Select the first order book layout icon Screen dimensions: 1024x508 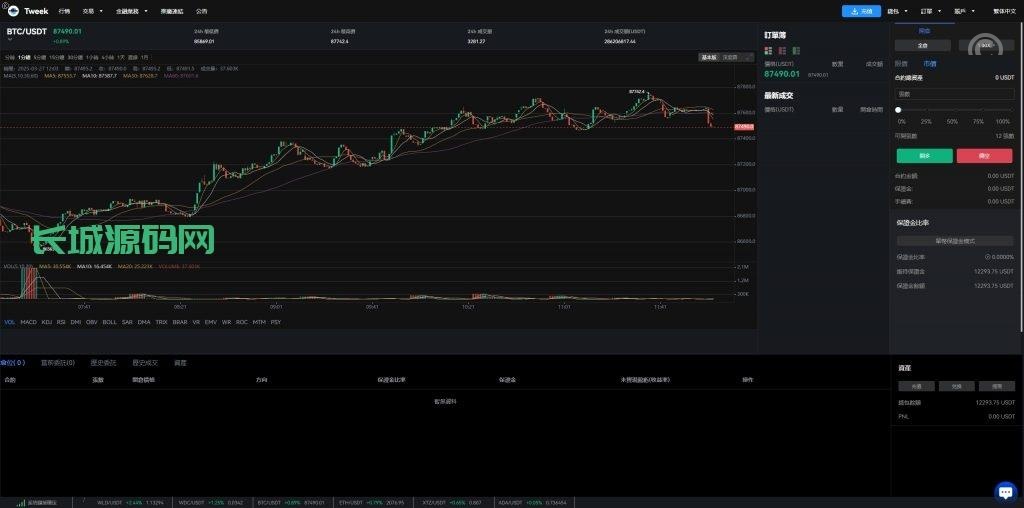[x=768, y=49]
